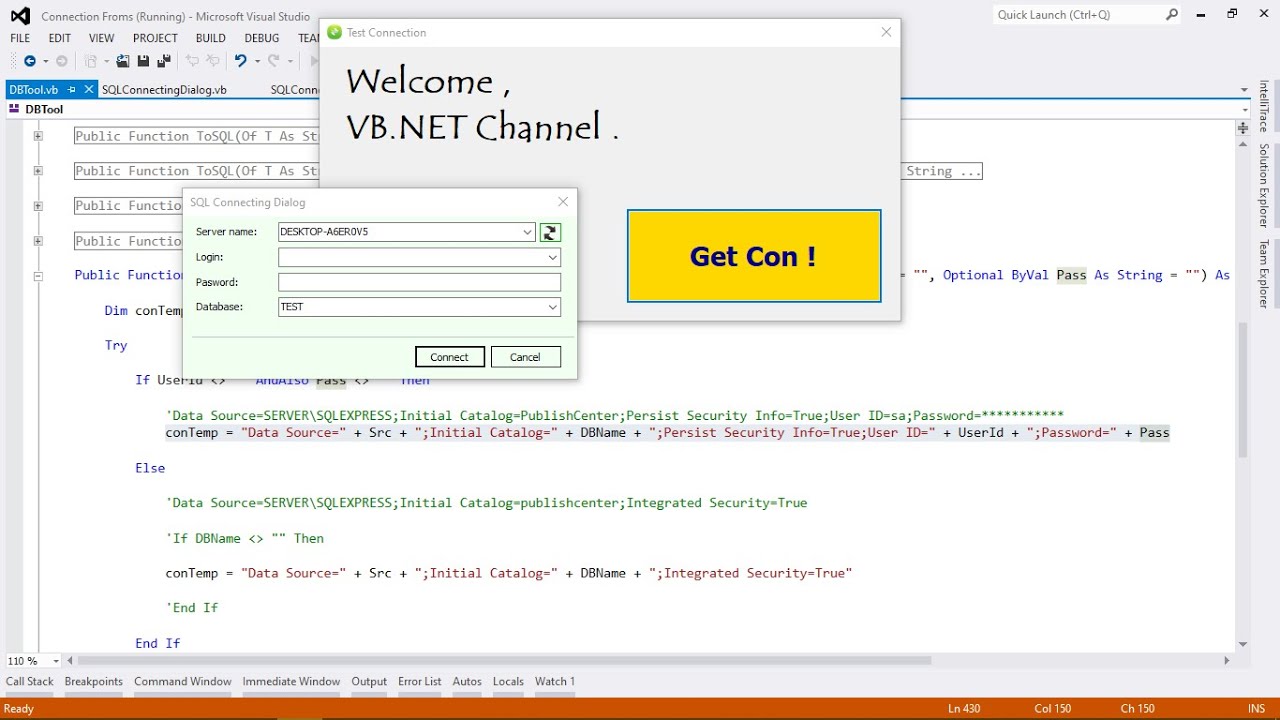
Task: Open the EDIT menu
Action: tap(60, 38)
